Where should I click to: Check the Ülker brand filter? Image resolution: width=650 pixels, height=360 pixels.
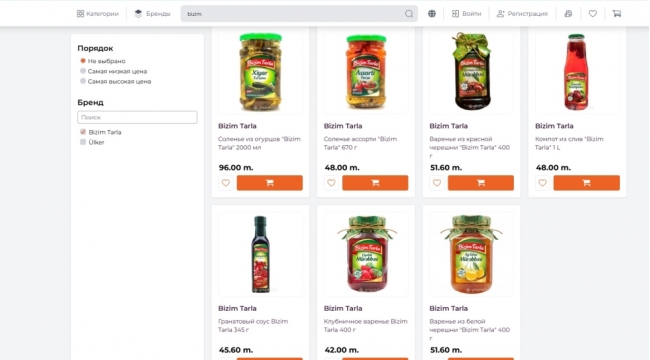83,142
